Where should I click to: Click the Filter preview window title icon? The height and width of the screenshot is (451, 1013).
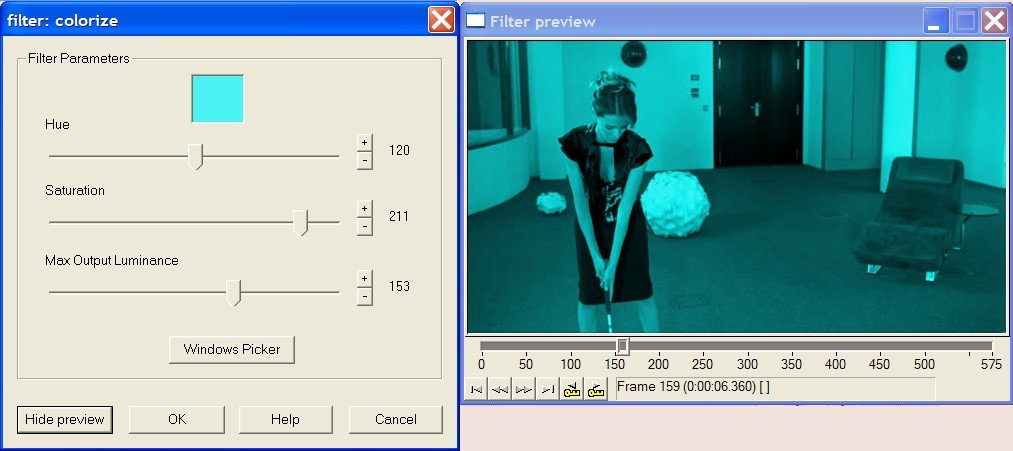(475, 21)
